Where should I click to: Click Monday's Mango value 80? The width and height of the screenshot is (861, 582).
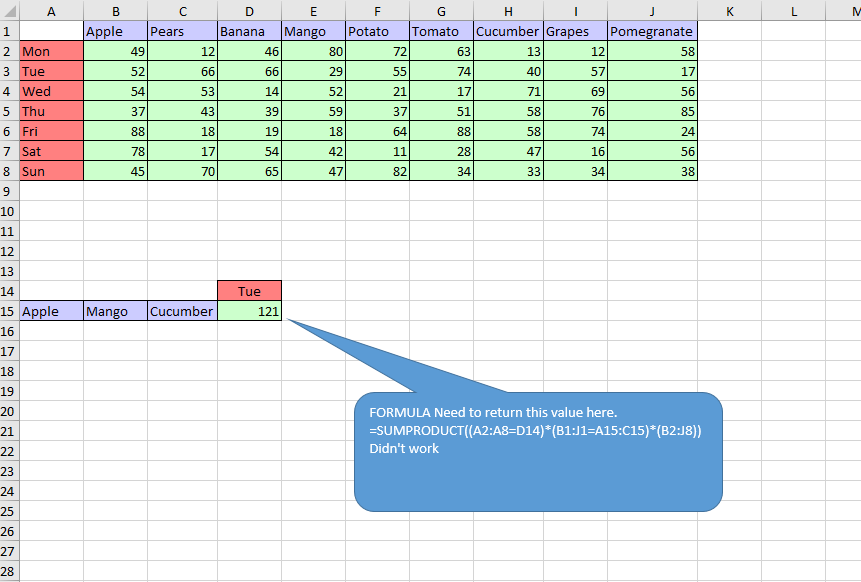314,51
